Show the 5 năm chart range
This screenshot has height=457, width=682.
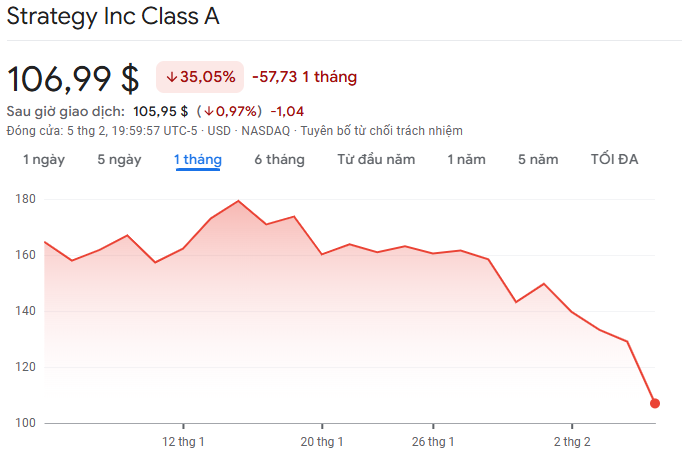coord(538,160)
